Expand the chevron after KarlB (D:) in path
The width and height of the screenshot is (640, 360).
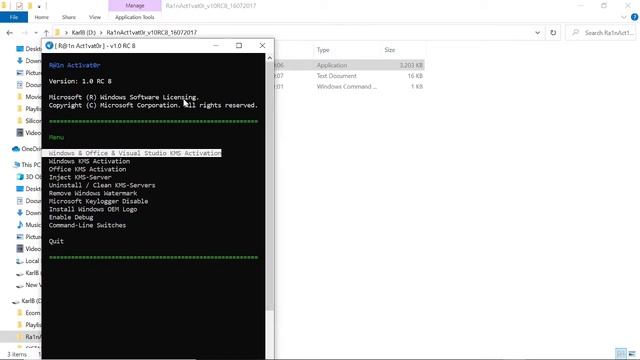coord(101,33)
